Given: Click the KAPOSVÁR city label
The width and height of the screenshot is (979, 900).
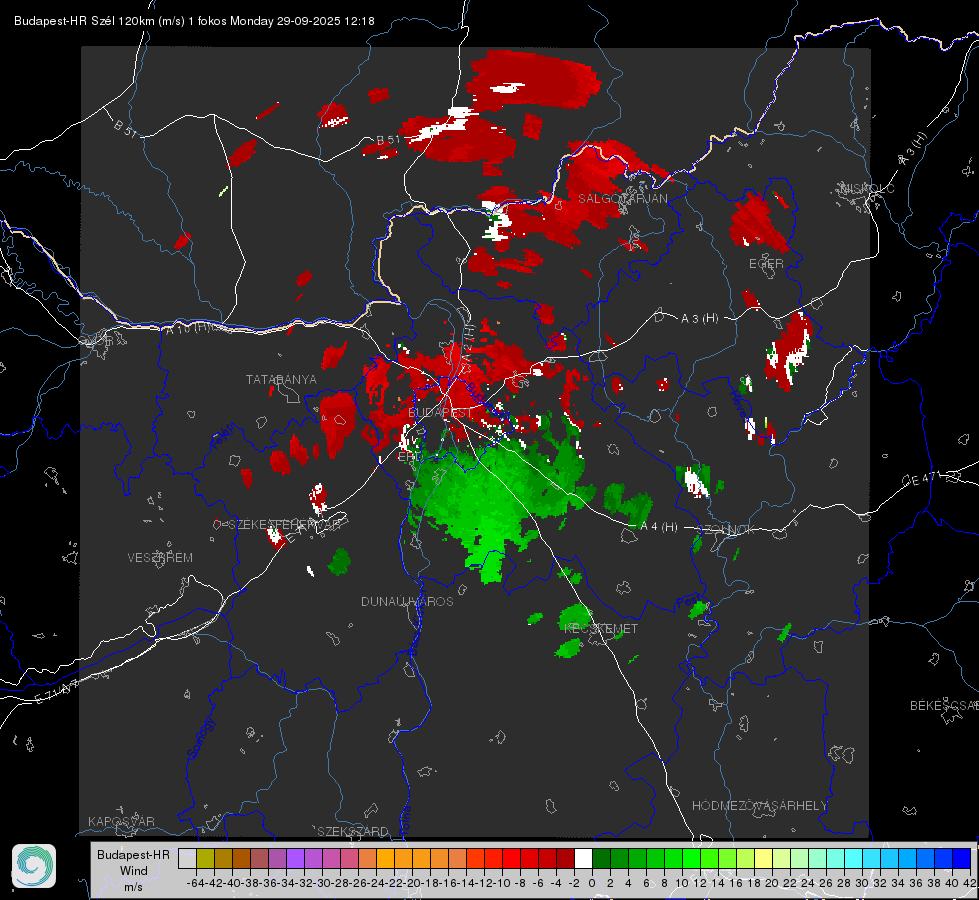Looking at the screenshot, I should pos(121,821).
